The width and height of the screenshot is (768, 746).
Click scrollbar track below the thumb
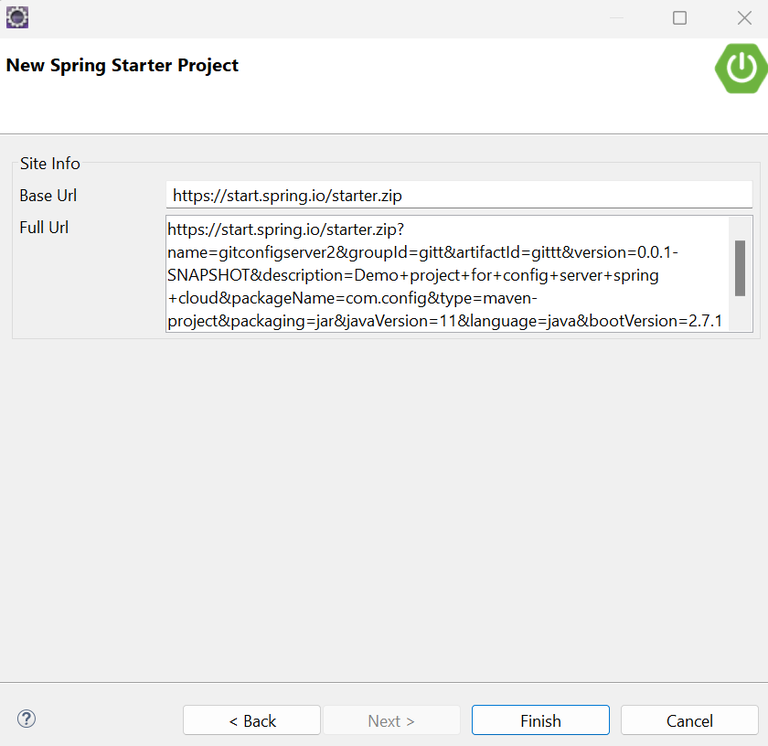point(740,313)
